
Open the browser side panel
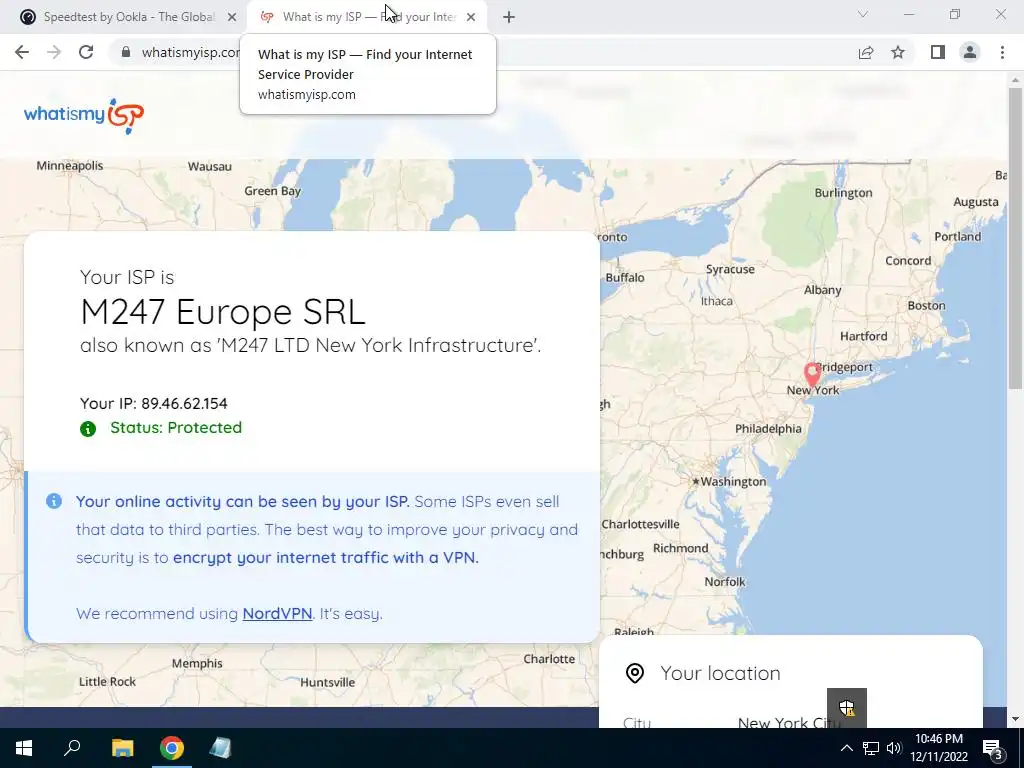coord(938,52)
